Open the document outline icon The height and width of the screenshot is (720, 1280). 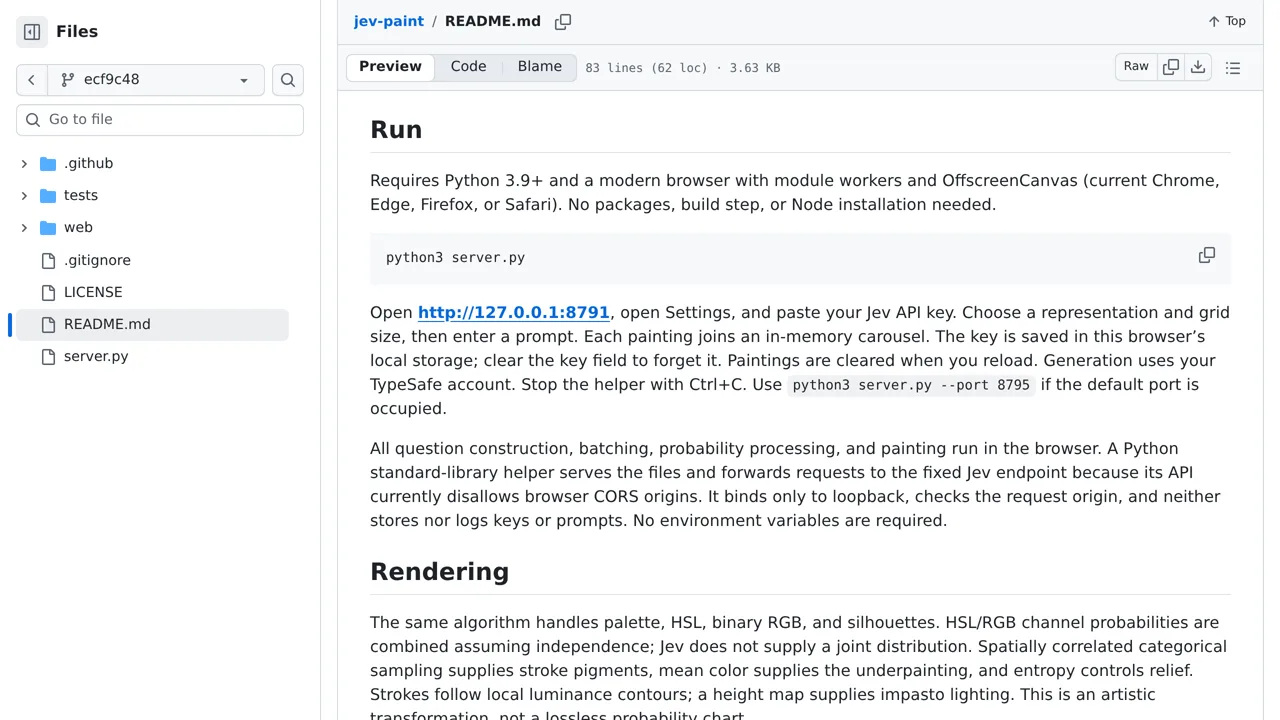[x=1233, y=68]
